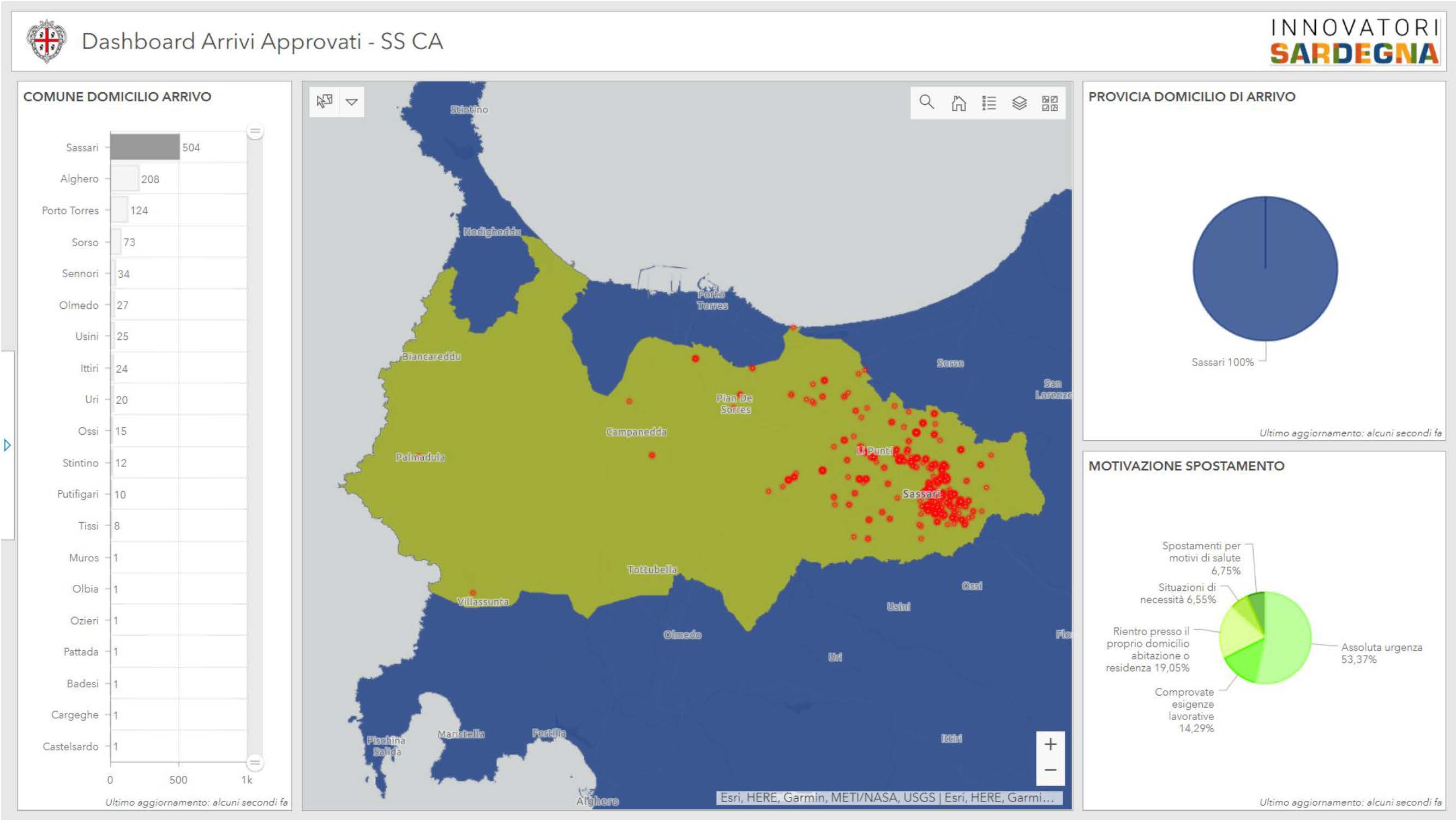Expand the selection tool options dropdown
The height and width of the screenshot is (820, 1456).
[351, 101]
